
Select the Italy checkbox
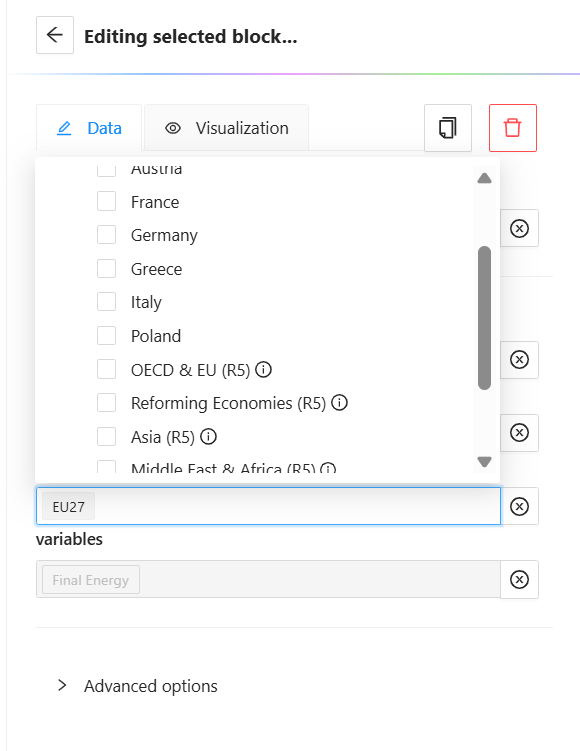point(106,302)
